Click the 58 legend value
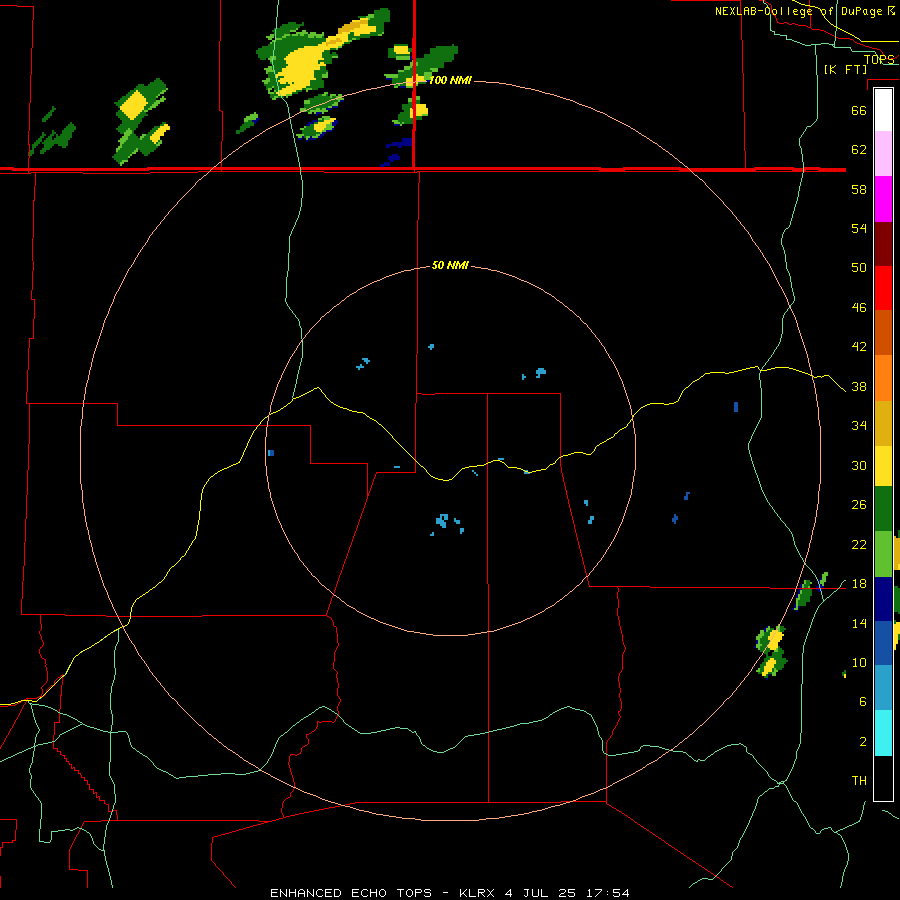This screenshot has height=900, width=900. (859, 189)
